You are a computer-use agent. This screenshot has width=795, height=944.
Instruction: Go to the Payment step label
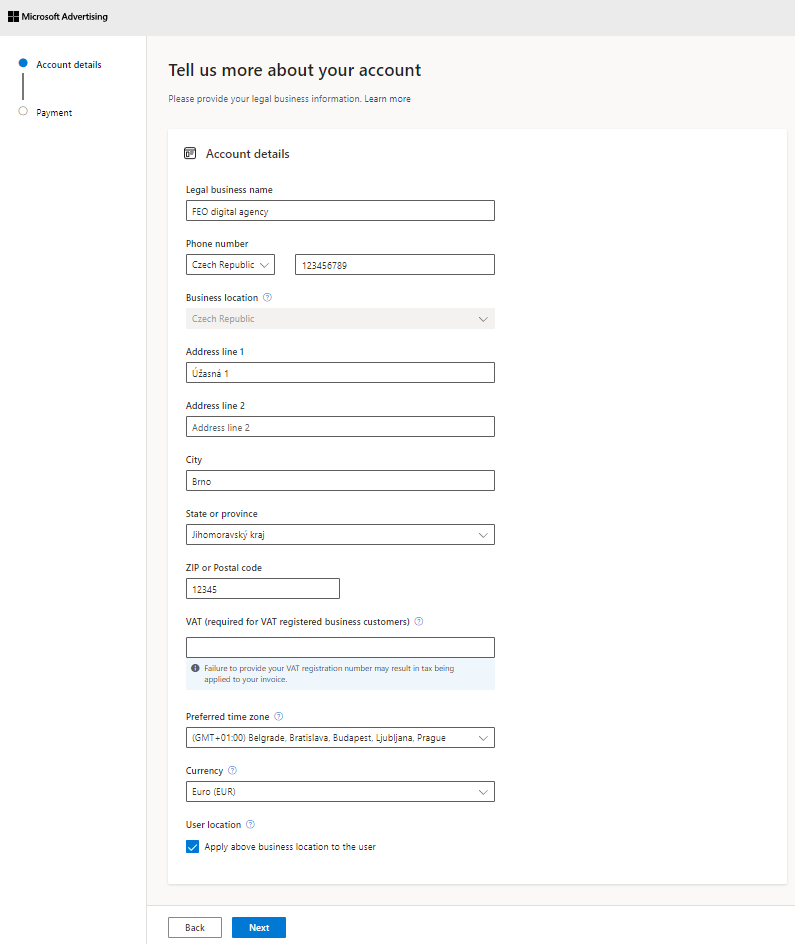click(x=54, y=113)
